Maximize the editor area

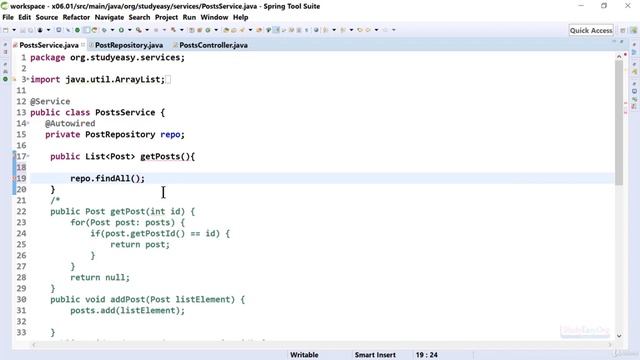coord(622,41)
